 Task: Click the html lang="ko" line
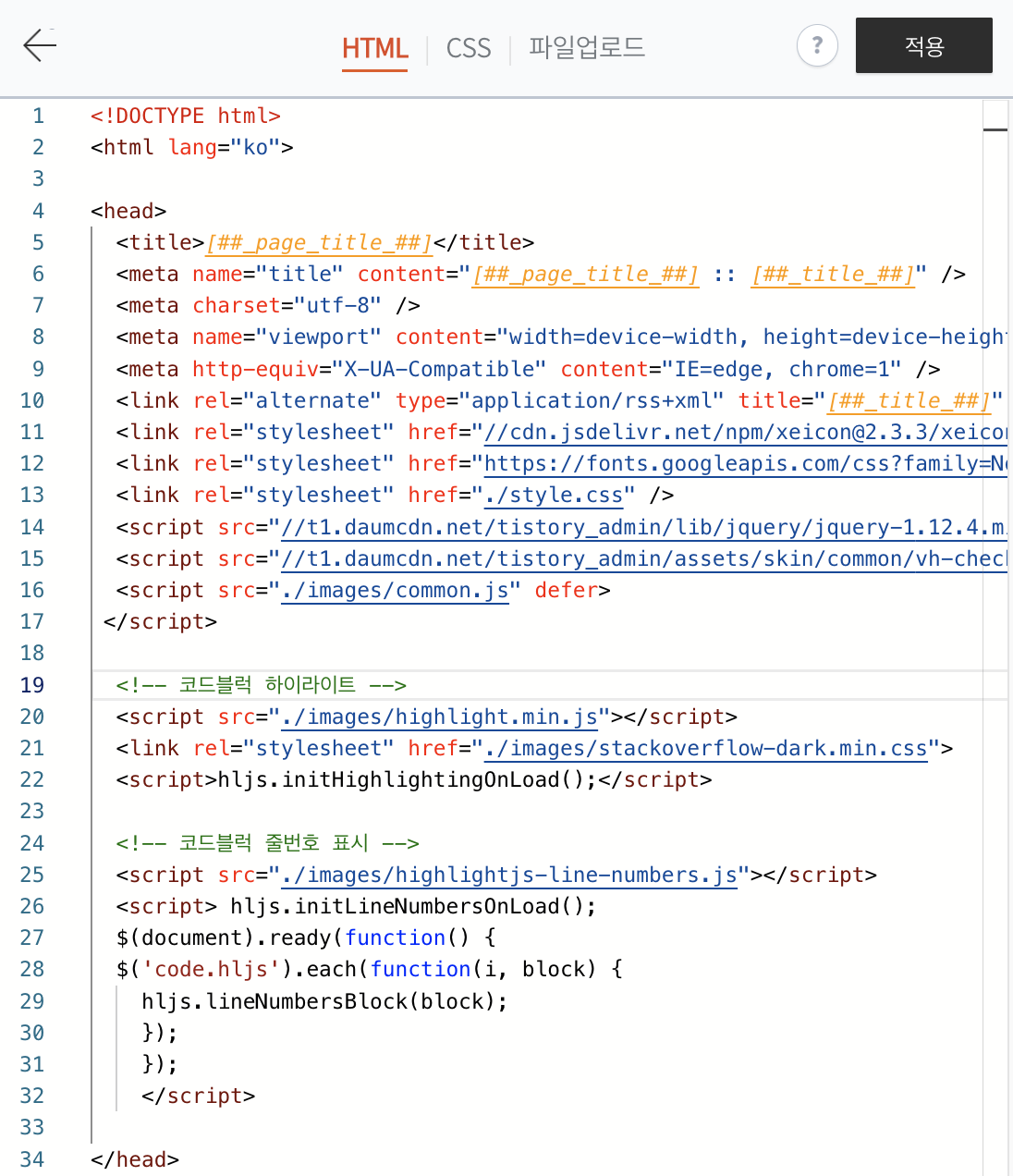tap(192, 147)
